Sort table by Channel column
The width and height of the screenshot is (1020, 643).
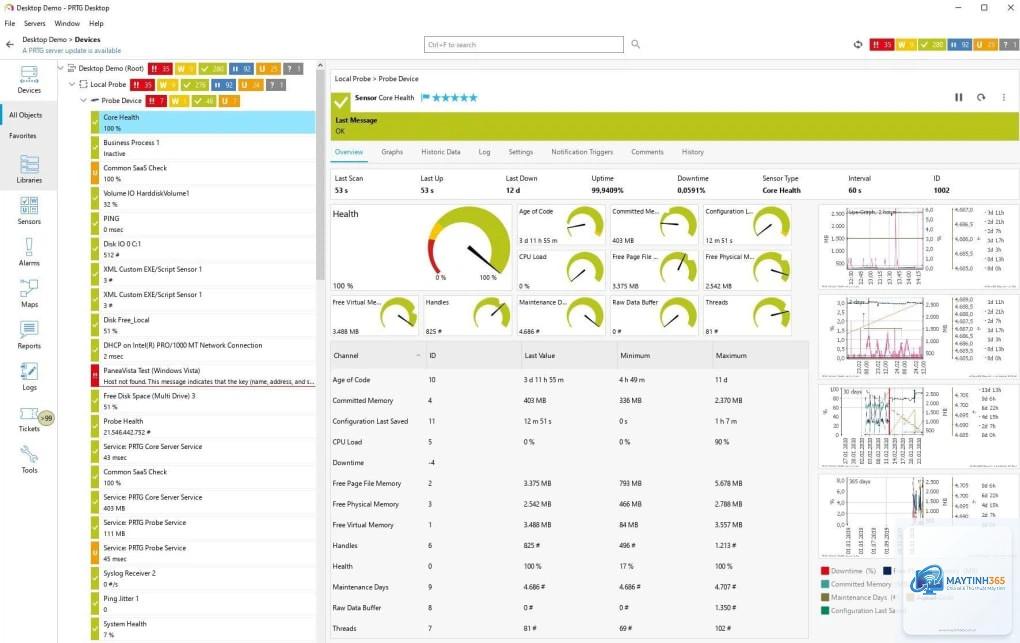pos(377,355)
